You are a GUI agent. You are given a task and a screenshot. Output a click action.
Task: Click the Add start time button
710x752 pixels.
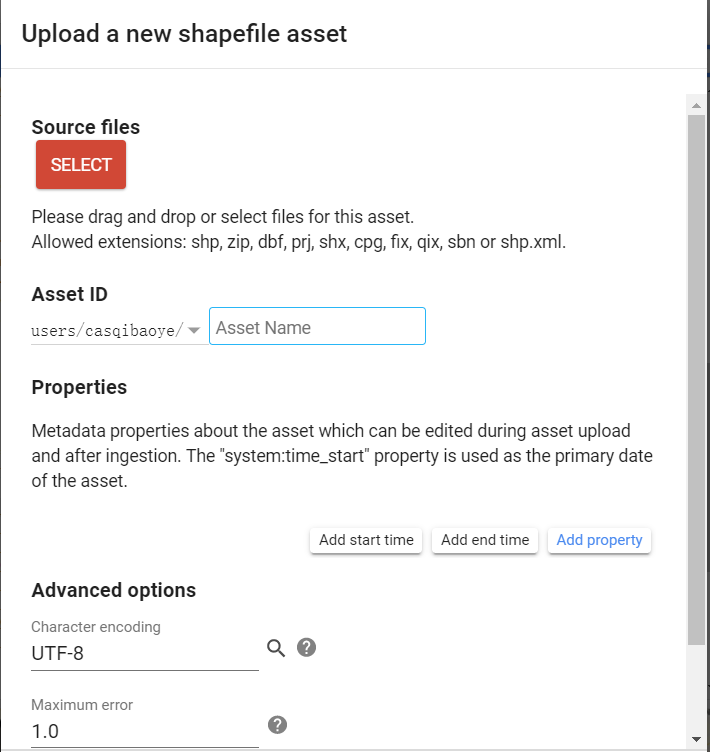pyautogui.click(x=366, y=540)
